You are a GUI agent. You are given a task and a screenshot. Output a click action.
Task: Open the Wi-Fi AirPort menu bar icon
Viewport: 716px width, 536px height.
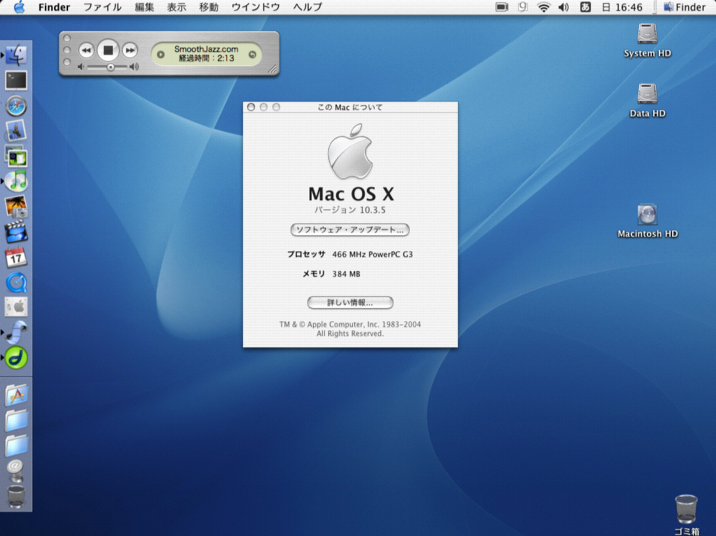tap(543, 7)
